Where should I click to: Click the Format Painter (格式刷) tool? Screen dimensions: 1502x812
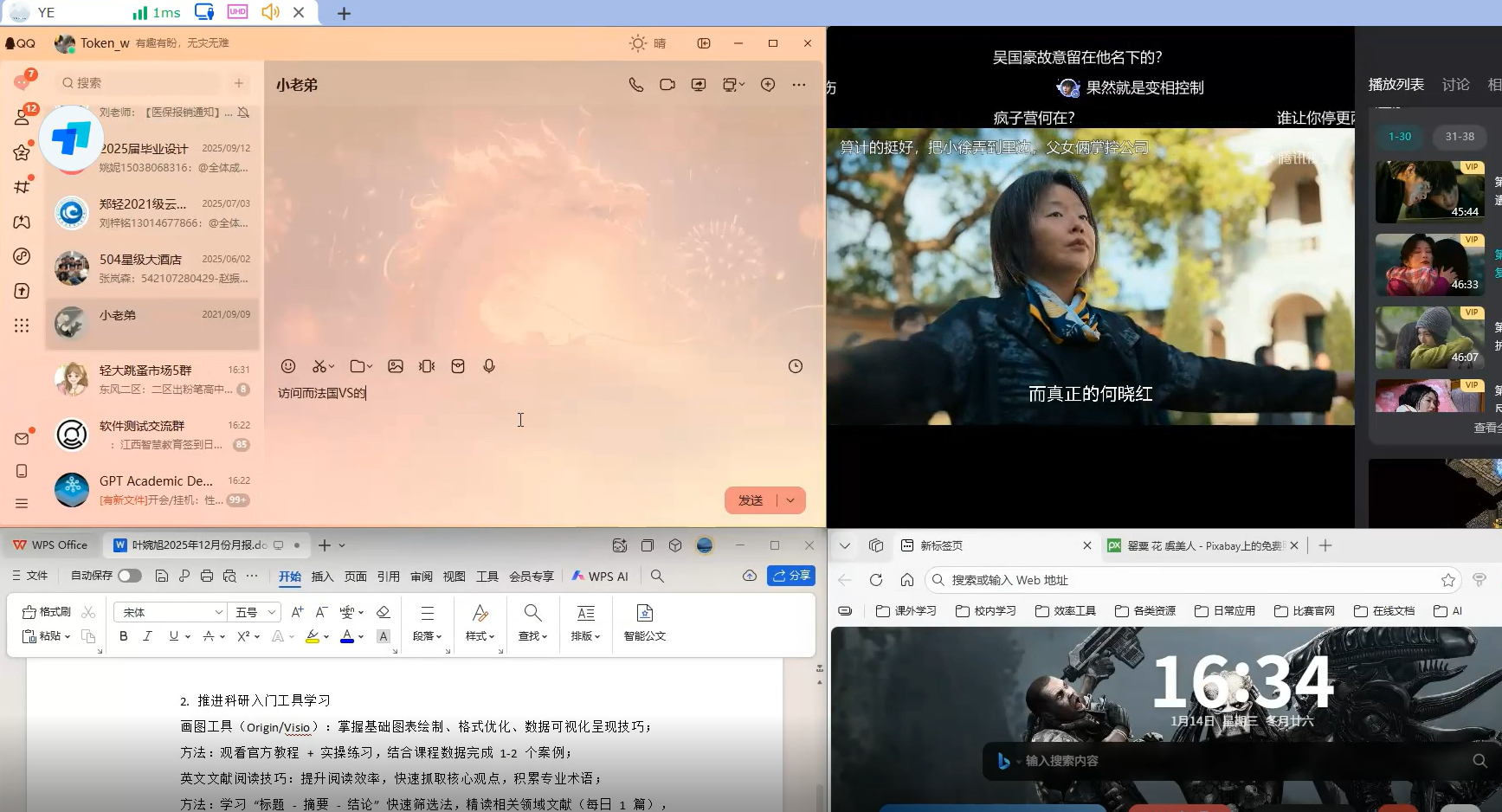47,612
